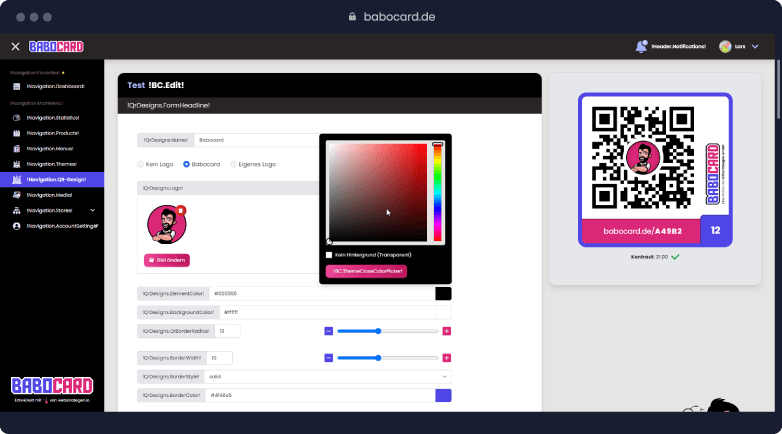The height and width of the screenshot is (434, 782).
Task: Click the Account Settings icon in sidebar
Action: pos(16,226)
